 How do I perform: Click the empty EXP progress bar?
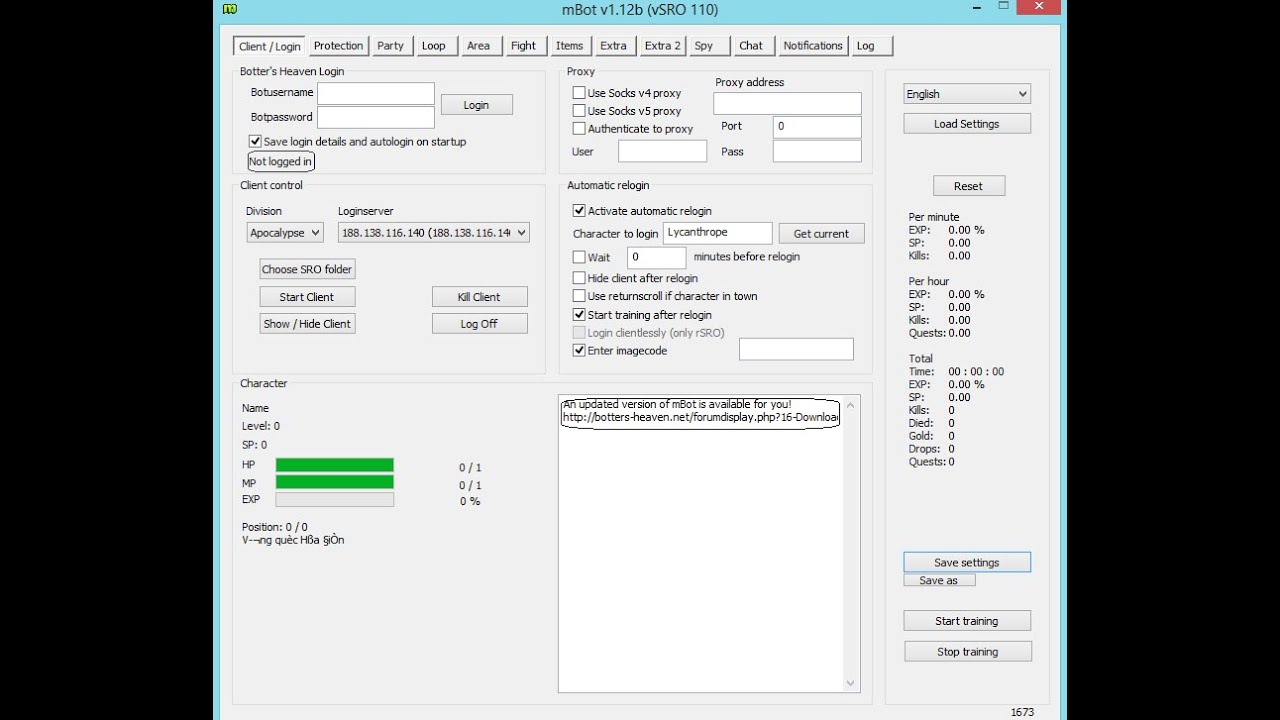point(335,500)
